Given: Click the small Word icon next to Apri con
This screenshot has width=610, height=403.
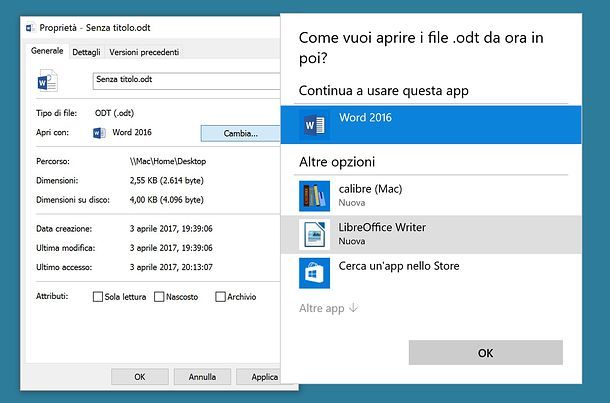Looking at the screenshot, I should (99, 133).
